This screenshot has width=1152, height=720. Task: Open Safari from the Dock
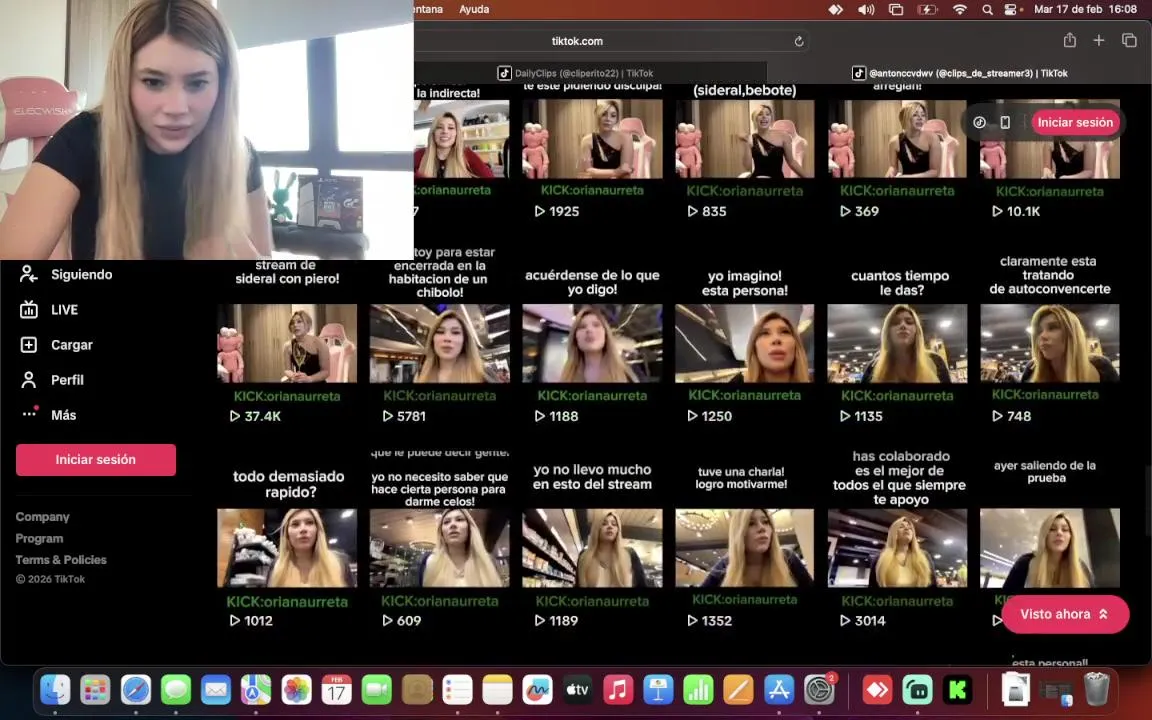(x=136, y=690)
